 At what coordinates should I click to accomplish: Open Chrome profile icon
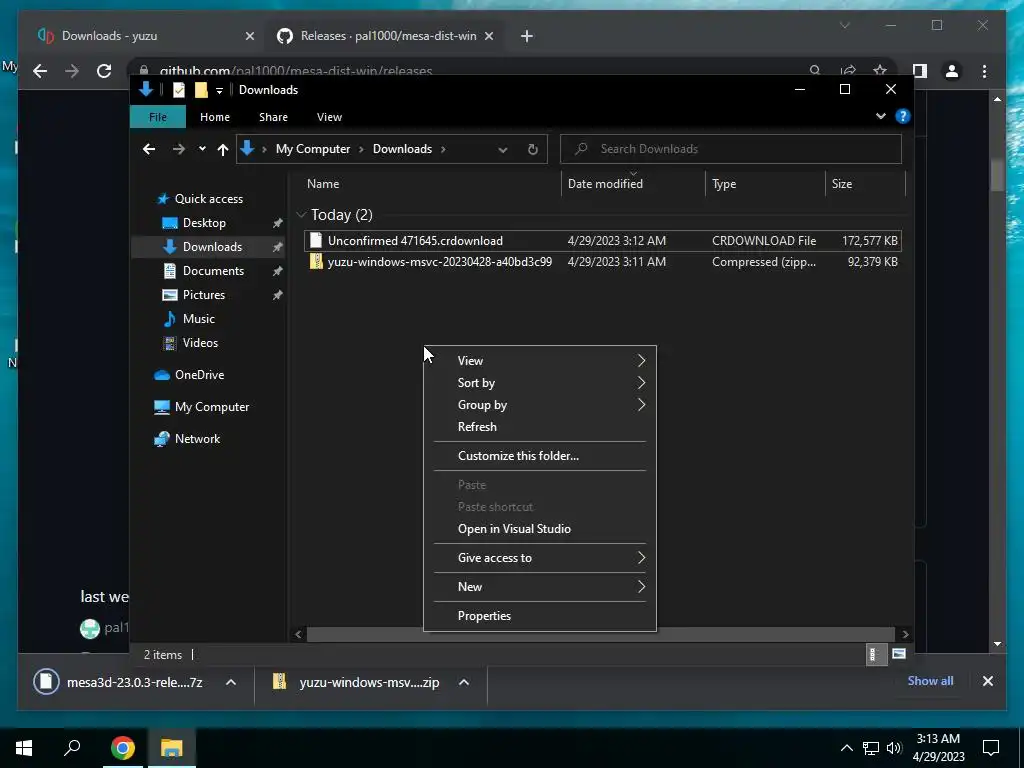click(x=952, y=71)
